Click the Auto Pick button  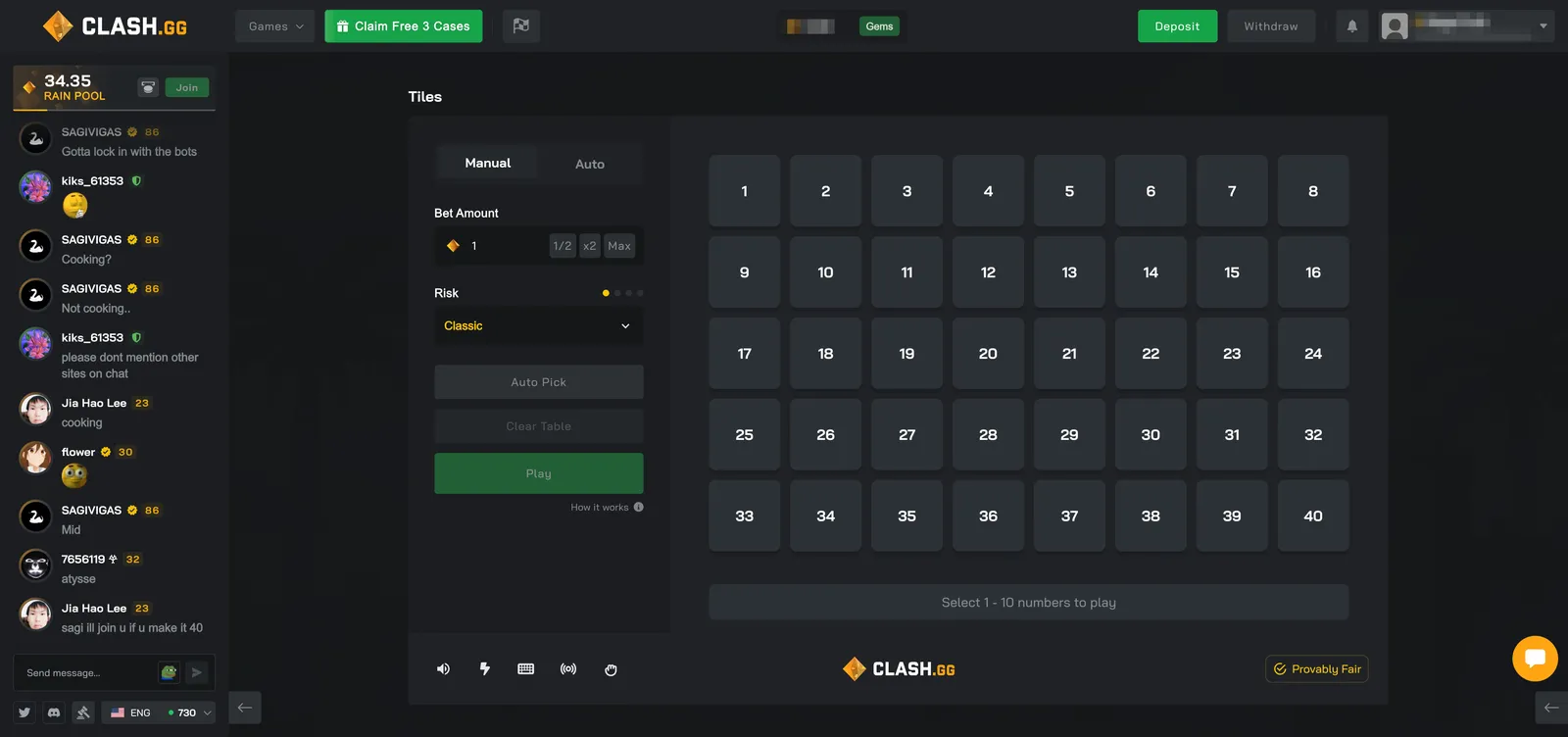click(x=539, y=382)
